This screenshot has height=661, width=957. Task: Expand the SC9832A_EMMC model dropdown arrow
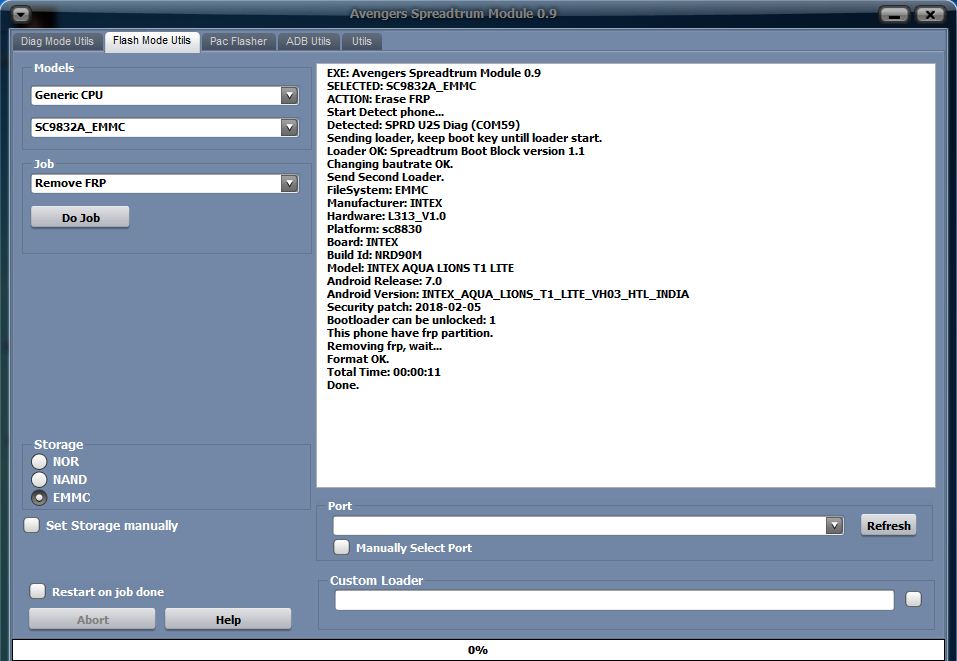[x=289, y=128]
